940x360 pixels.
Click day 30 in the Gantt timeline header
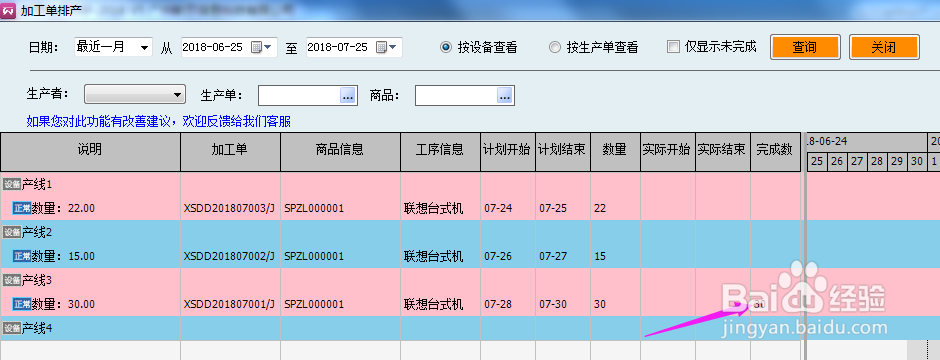[x=917, y=161]
